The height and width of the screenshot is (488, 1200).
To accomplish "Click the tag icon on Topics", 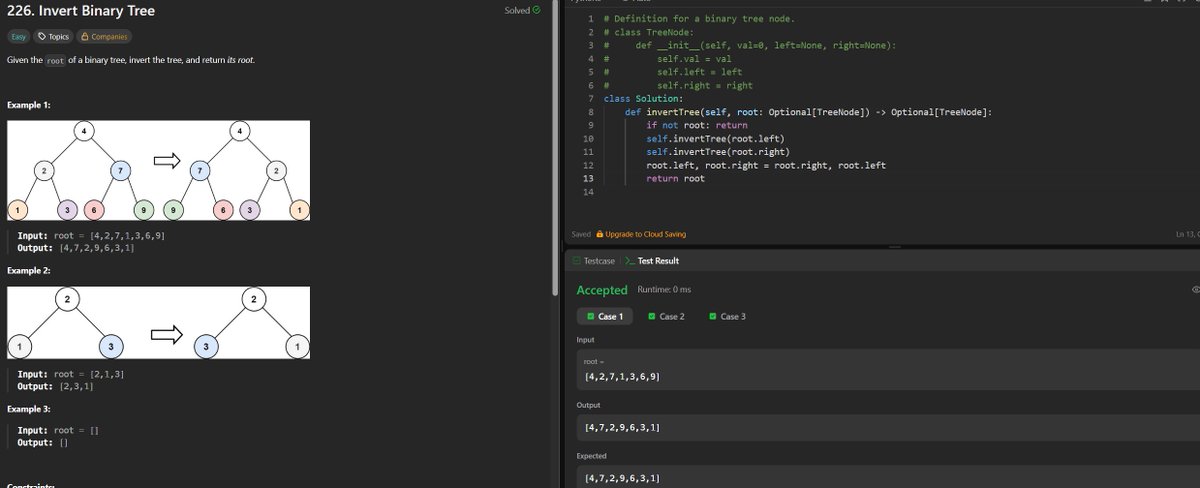I will 42,36.
